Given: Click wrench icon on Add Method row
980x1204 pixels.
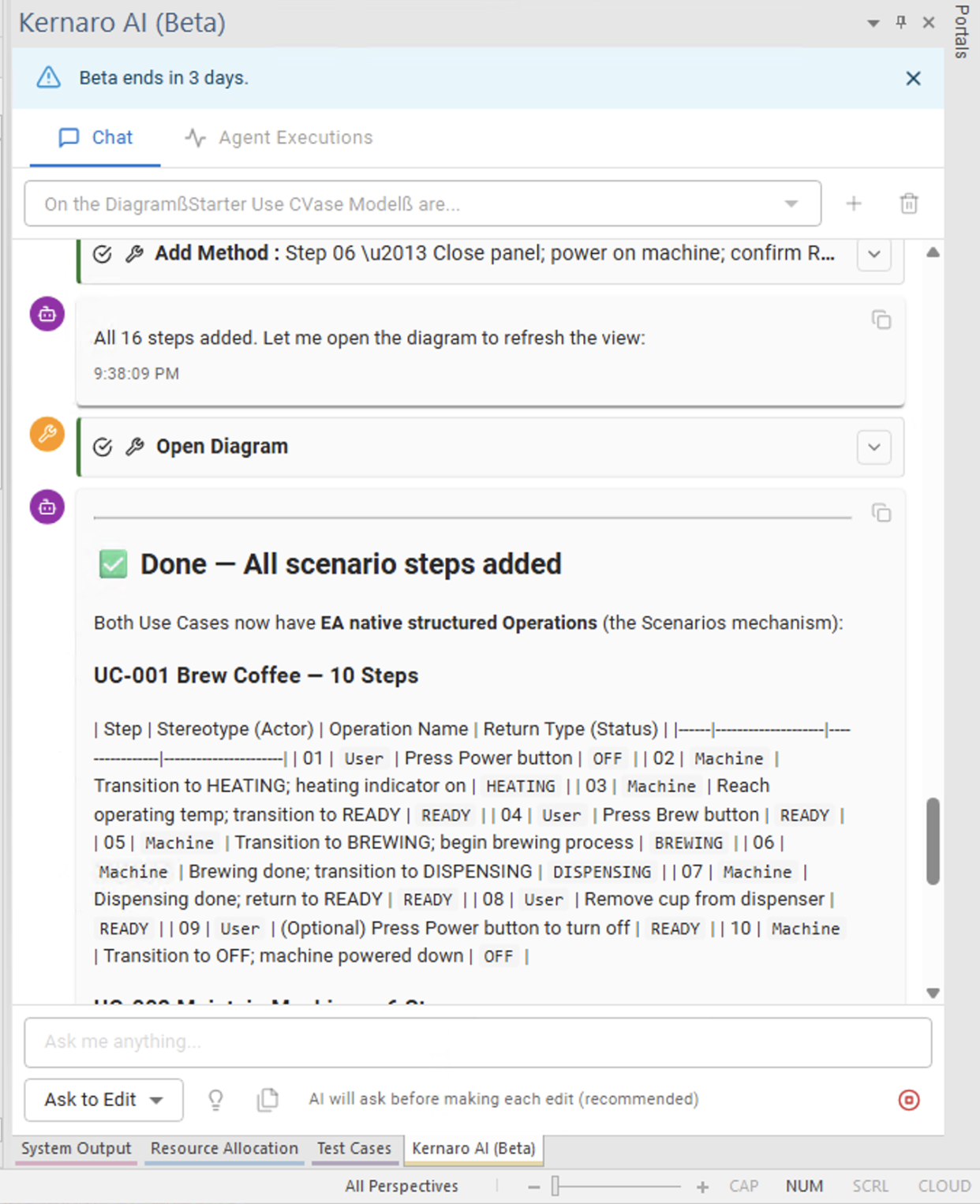Looking at the screenshot, I should pos(135,253).
